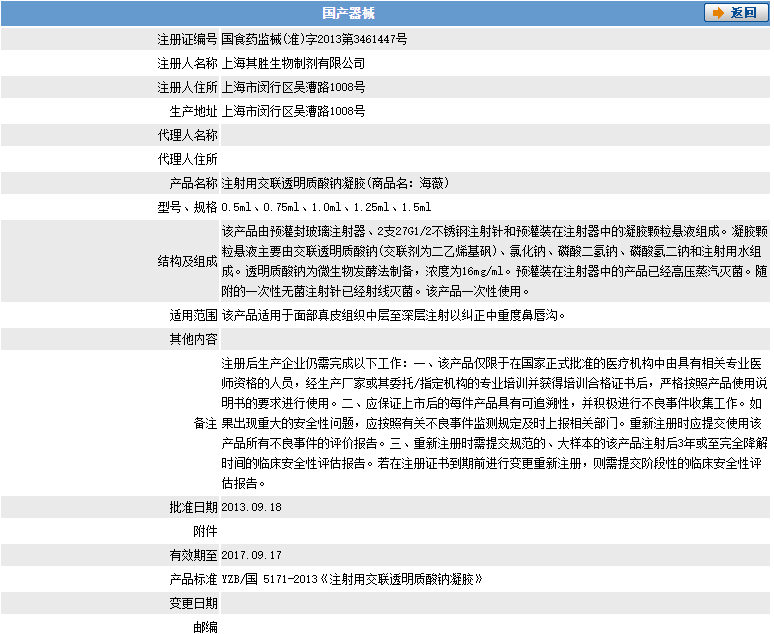Click the approval date 2013.09.18
774x634 pixels.
tap(252, 507)
